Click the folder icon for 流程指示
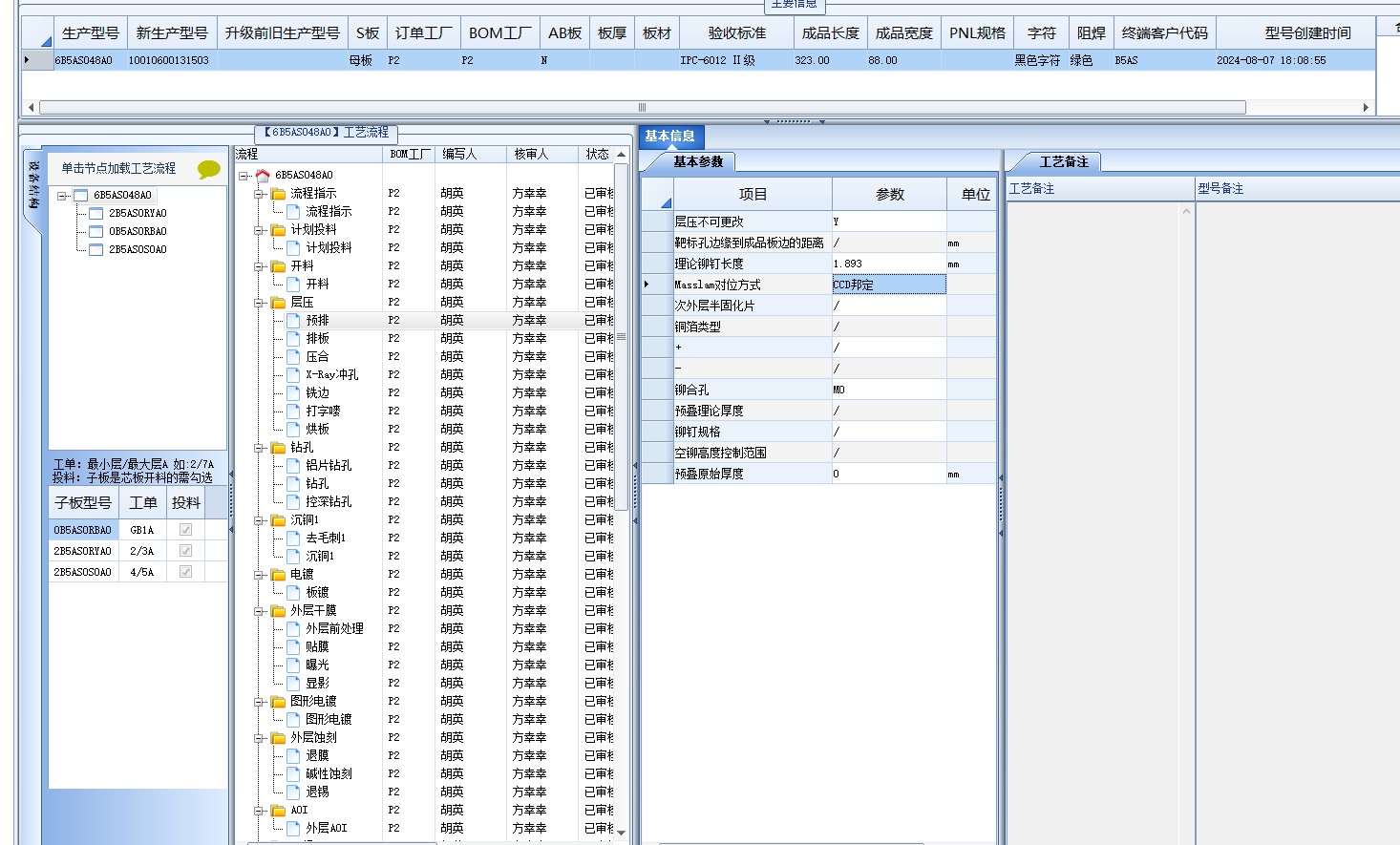 tap(278, 193)
